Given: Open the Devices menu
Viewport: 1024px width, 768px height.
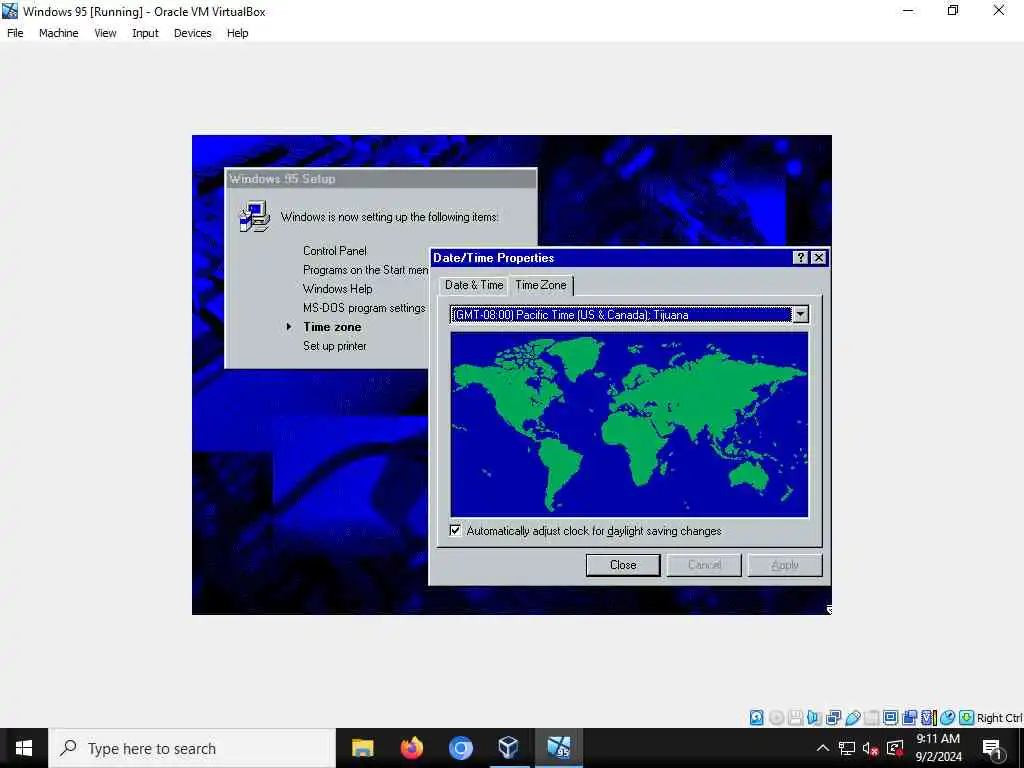Looking at the screenshot, I should point(193,33).
